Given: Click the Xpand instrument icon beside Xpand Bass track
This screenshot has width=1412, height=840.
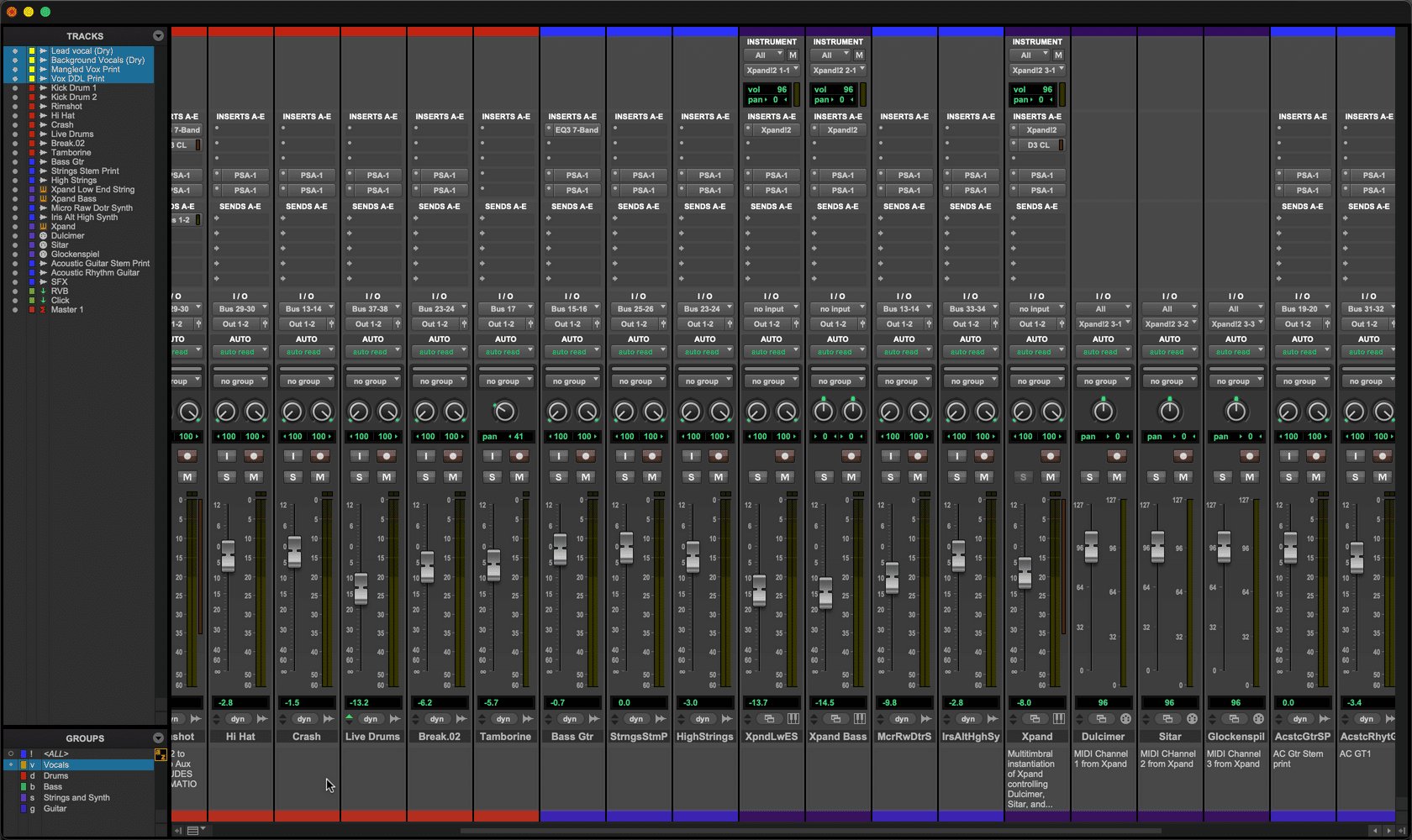Looking at the screenshot, I should click(43, 198).
